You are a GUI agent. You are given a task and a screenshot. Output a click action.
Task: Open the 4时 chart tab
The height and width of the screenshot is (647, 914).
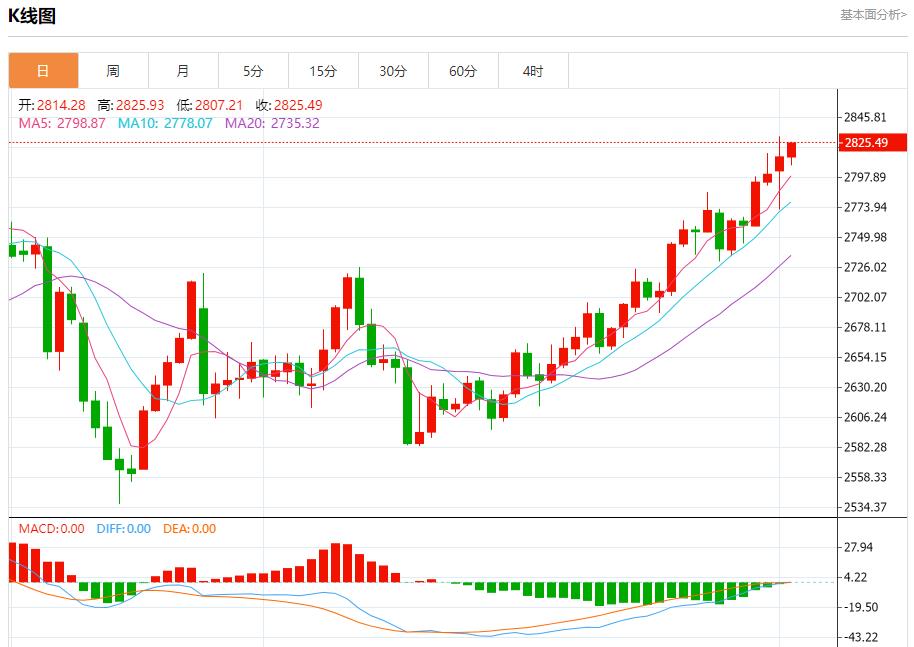click(533, 71)
